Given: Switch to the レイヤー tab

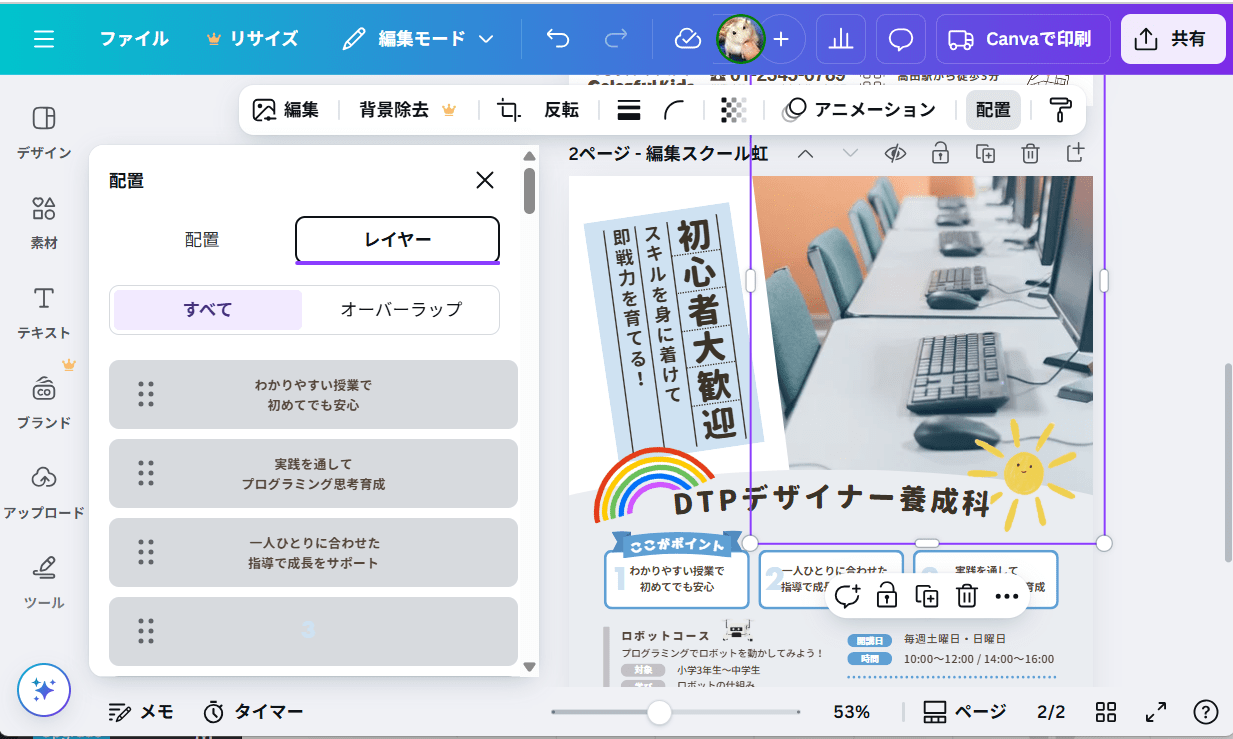Looking at the screenshot, I should coord(397,240).
